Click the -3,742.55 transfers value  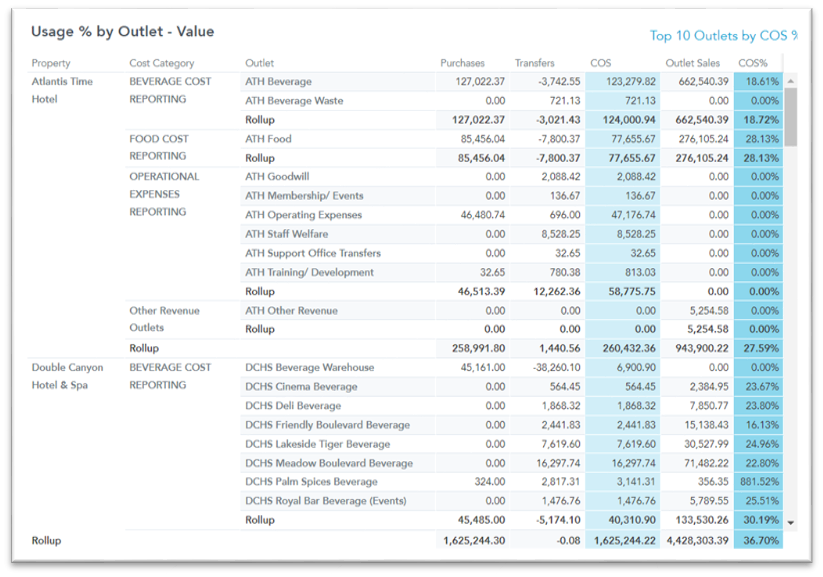coord(558,81)
